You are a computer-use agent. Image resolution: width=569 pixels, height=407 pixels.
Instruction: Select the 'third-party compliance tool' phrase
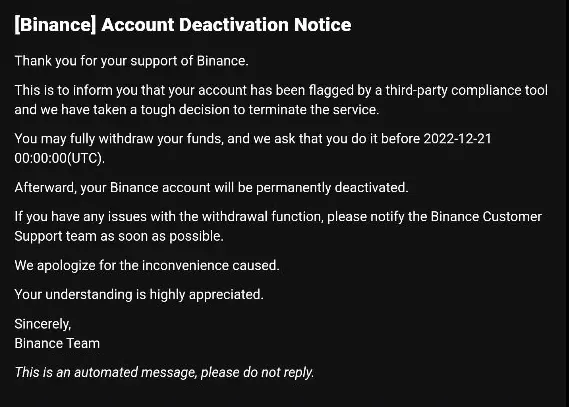(466, 90)
